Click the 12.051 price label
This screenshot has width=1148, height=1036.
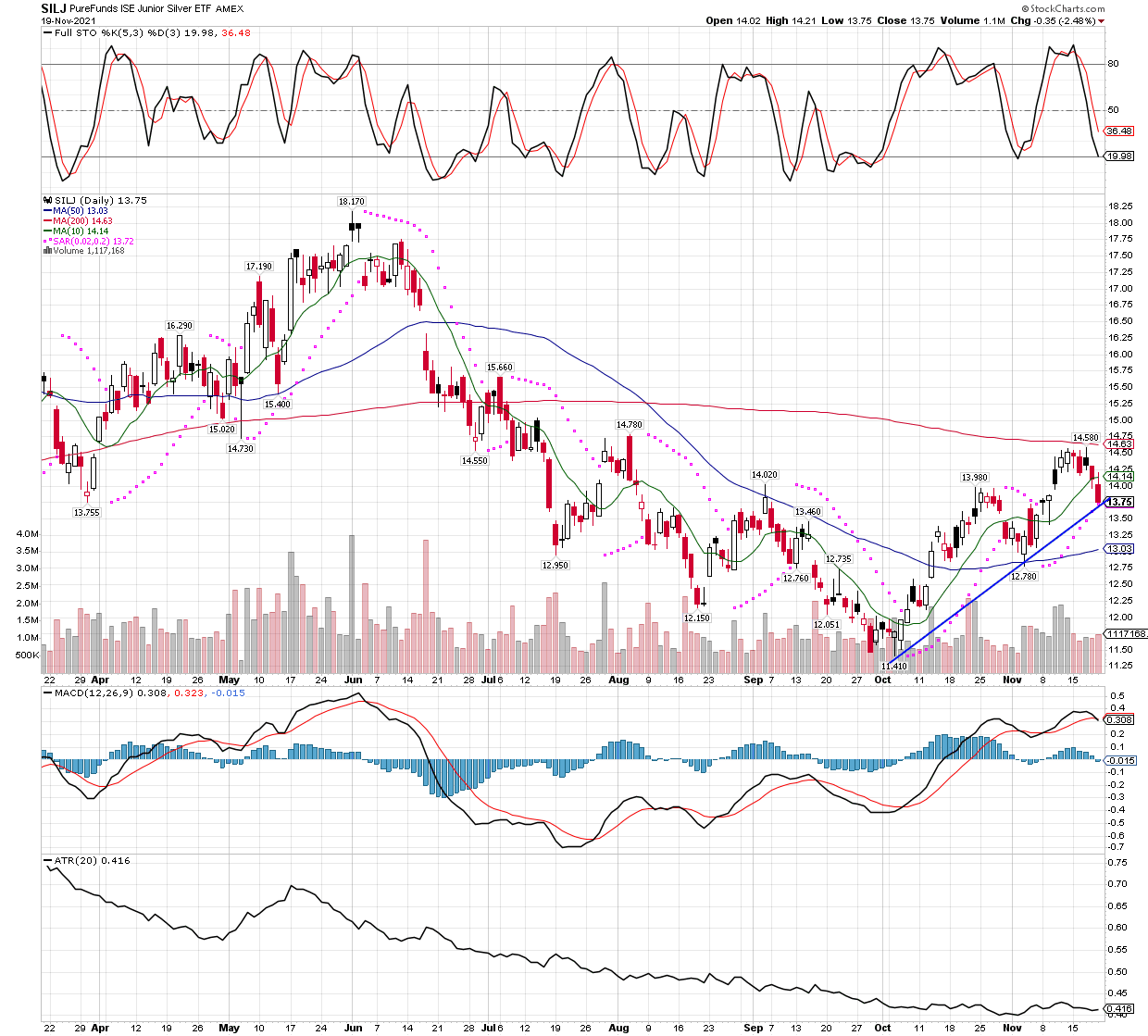(x=827, y=625)
